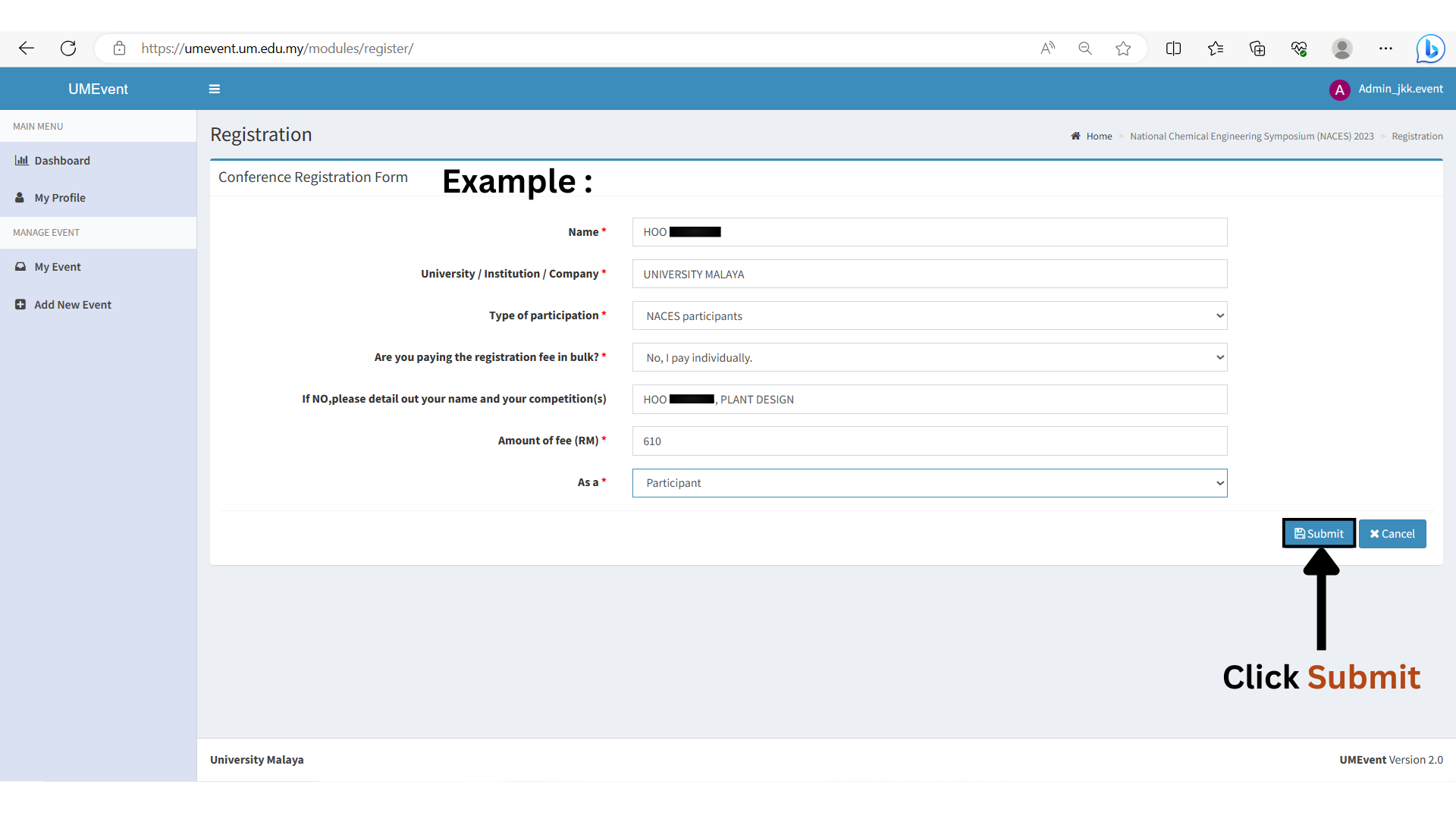1456x819 pixels.
Task: Reload the page with refresh icon
Action: click(68, 49)
